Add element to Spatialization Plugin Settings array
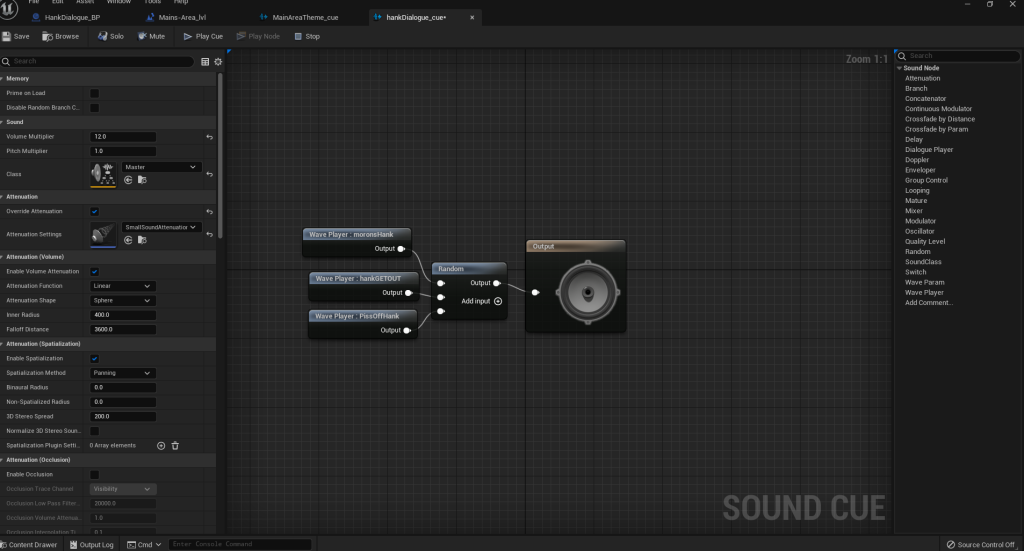The width and height of the screenshot is (1024, 551). click(161, 445)
